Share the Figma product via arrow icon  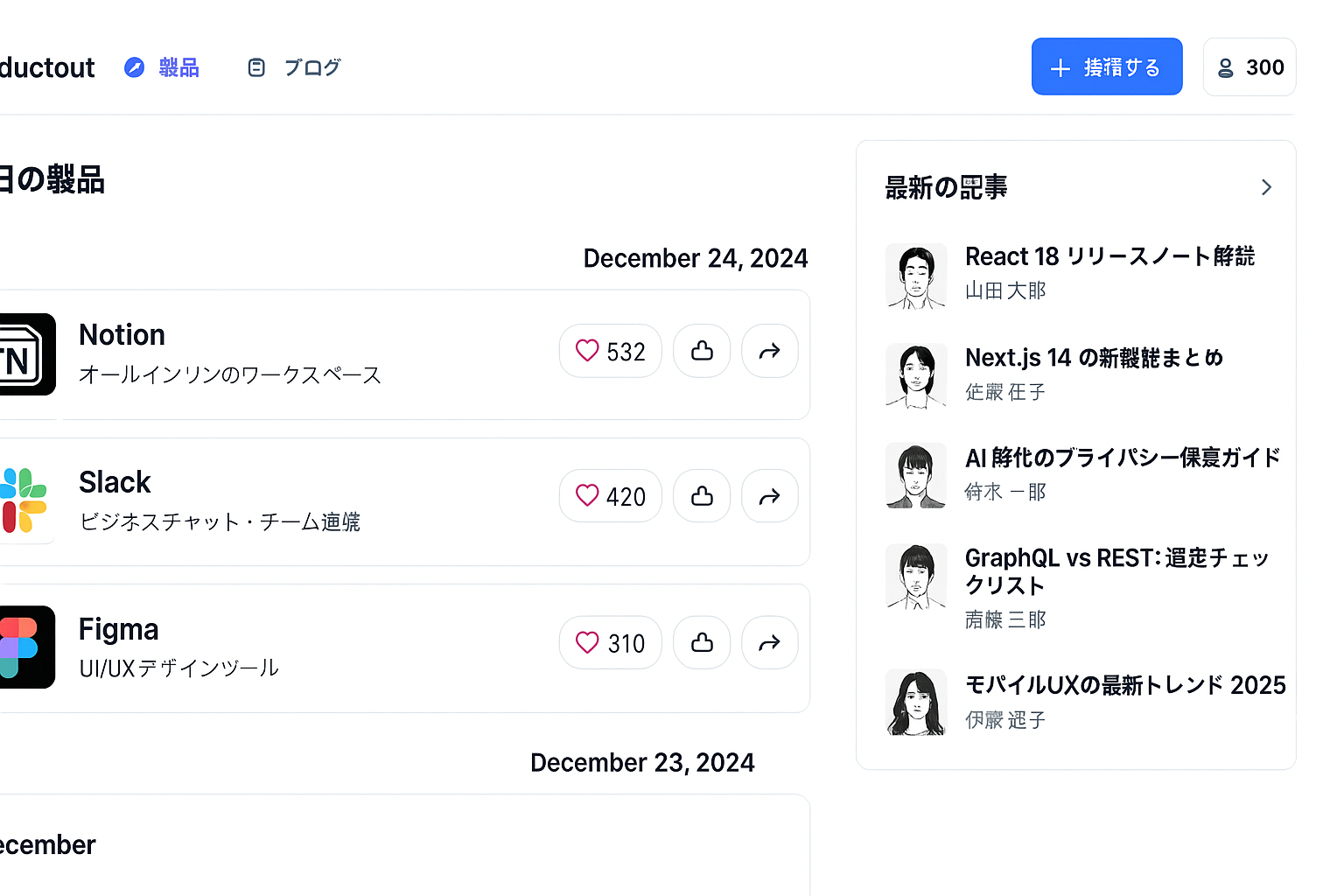[769, 643]
